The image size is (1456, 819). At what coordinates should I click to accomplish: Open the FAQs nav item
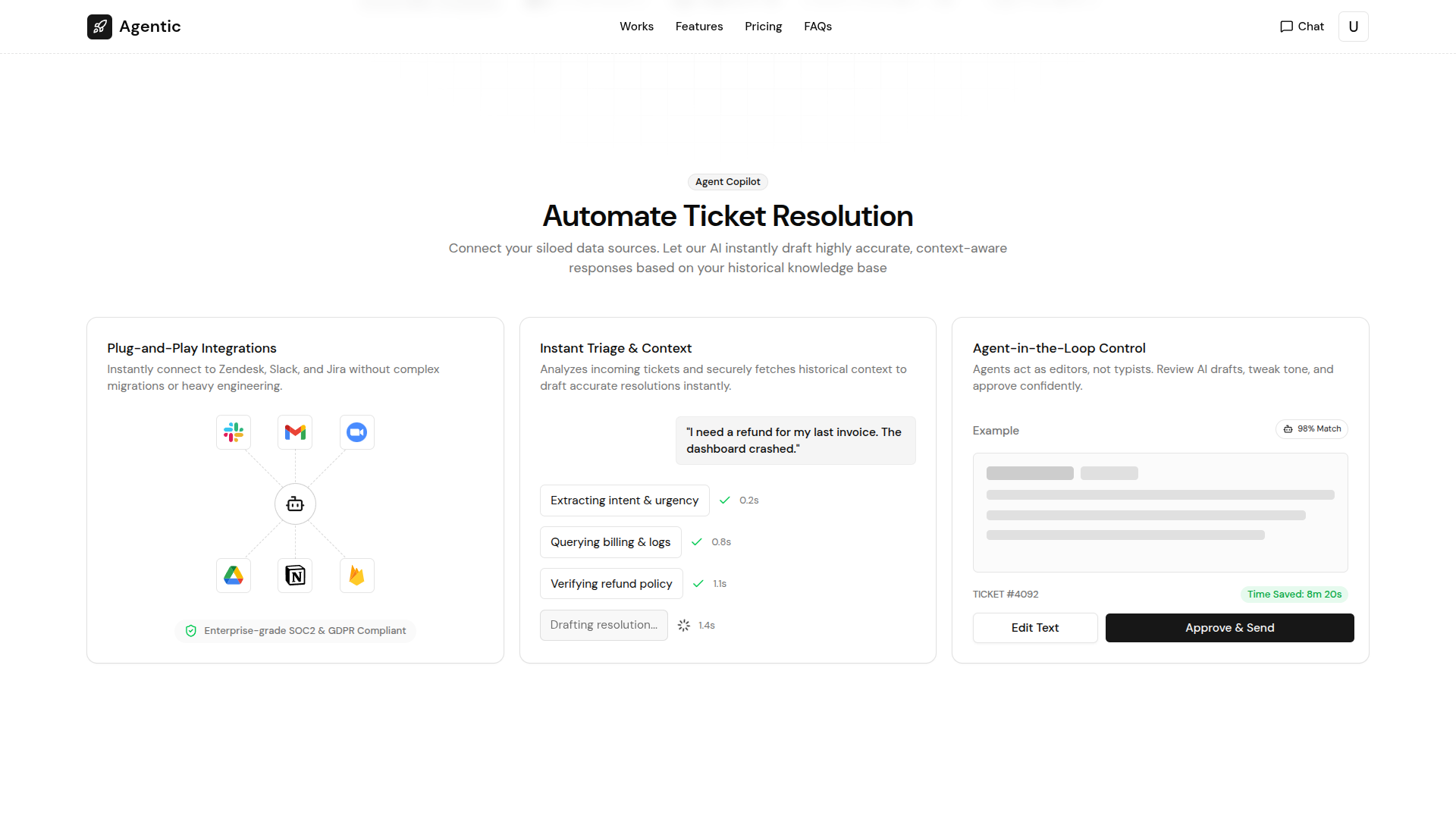click(x=817, y=27)
